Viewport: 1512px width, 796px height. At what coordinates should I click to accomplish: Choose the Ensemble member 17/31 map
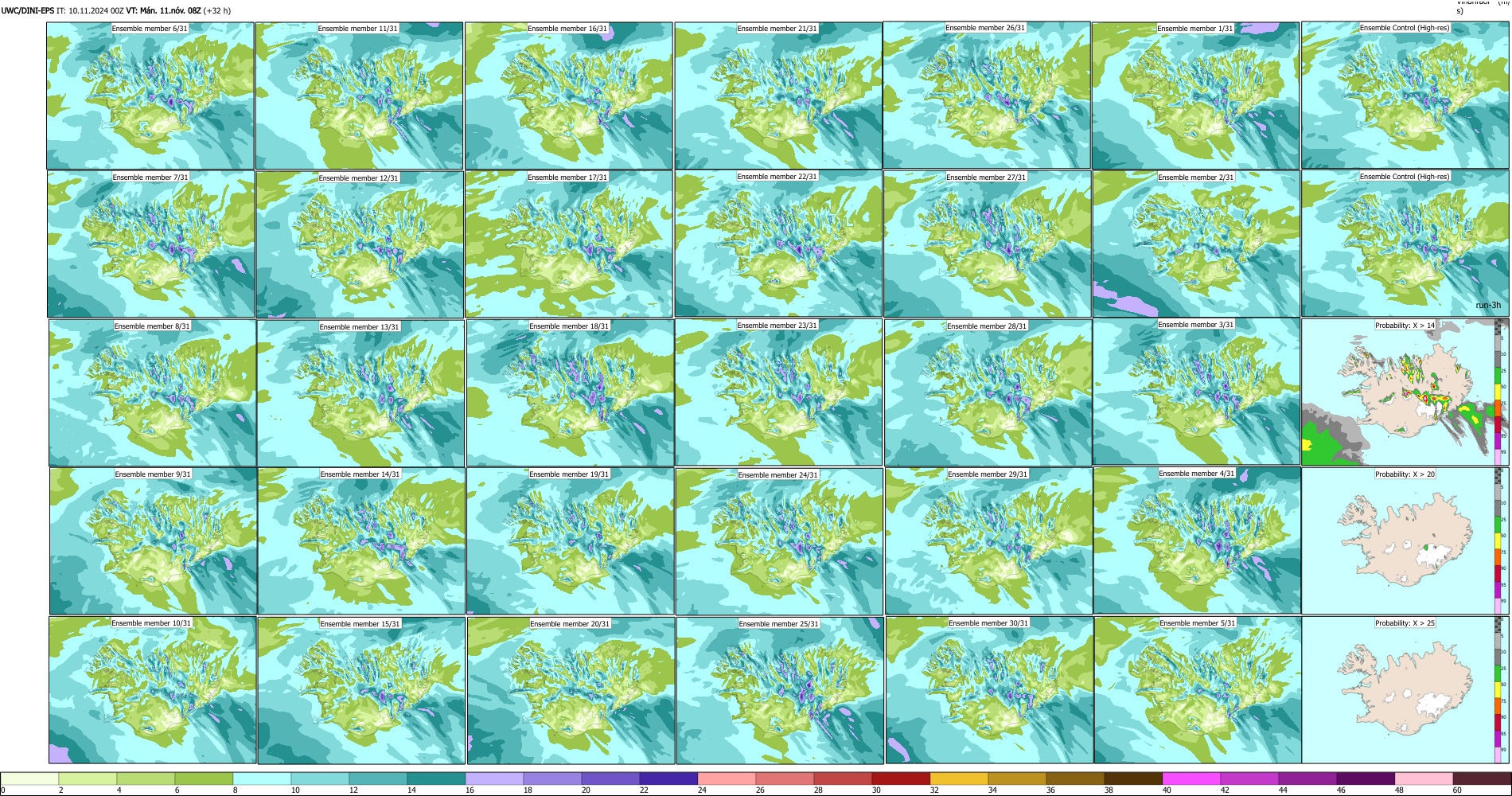pos(569,244)
